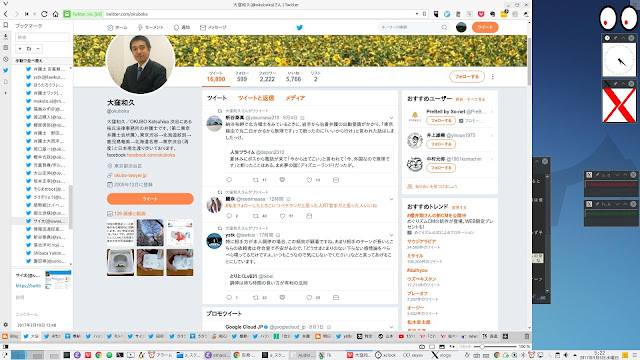This screenshot has height=360, width=640.
Task: Open the address bar dropdown arrow
Action: click(417, 14)
